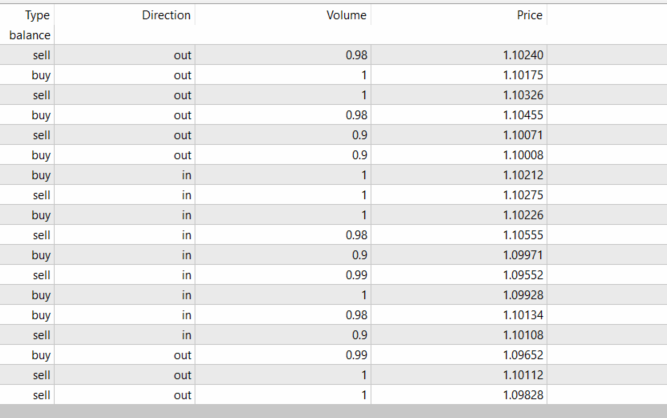The width and height of the screenshot is (667, 418).
Task: Click price 1.10112
Action: click(523, 375)
